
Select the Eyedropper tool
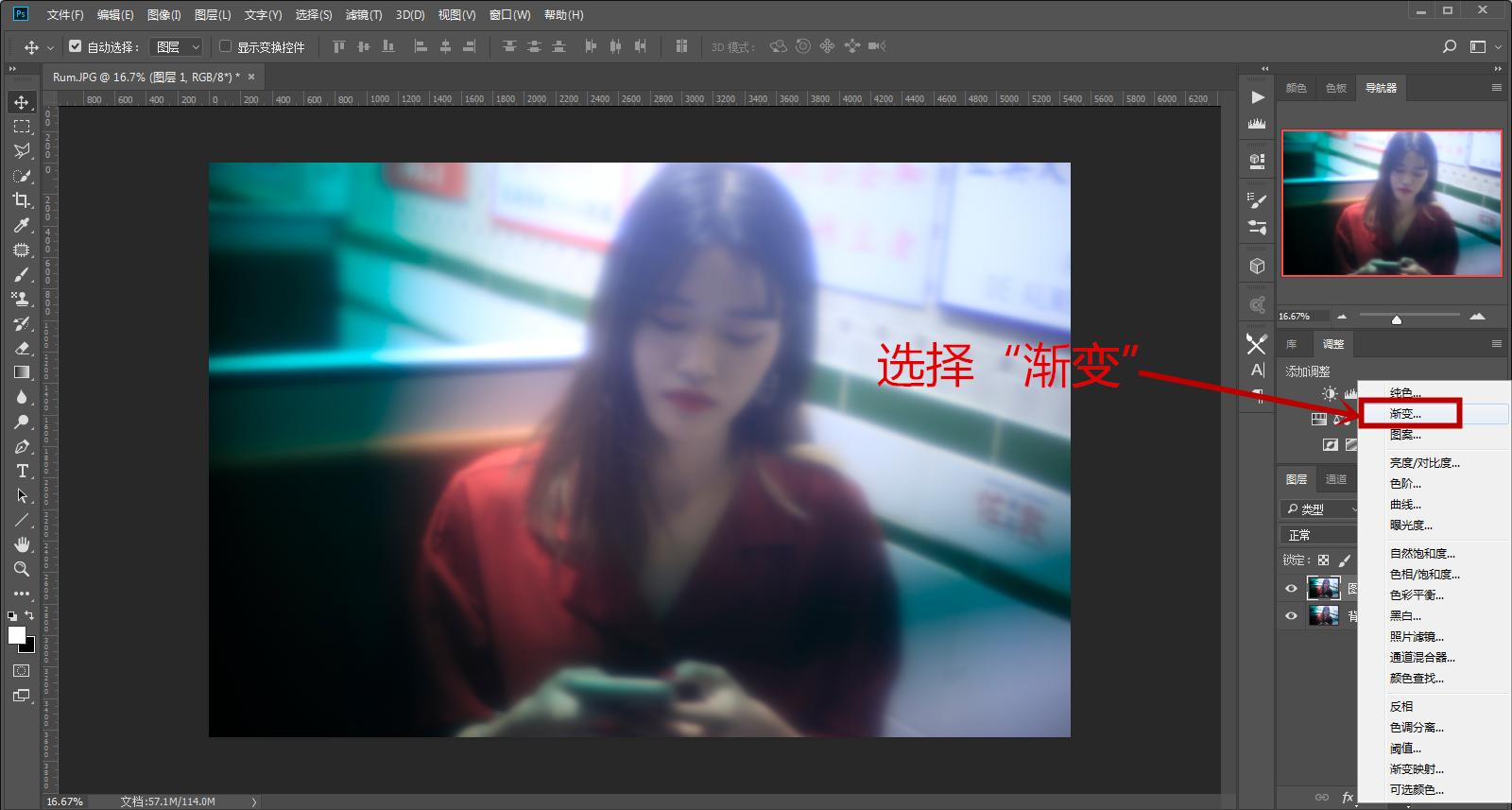click(x=22, y=224)
